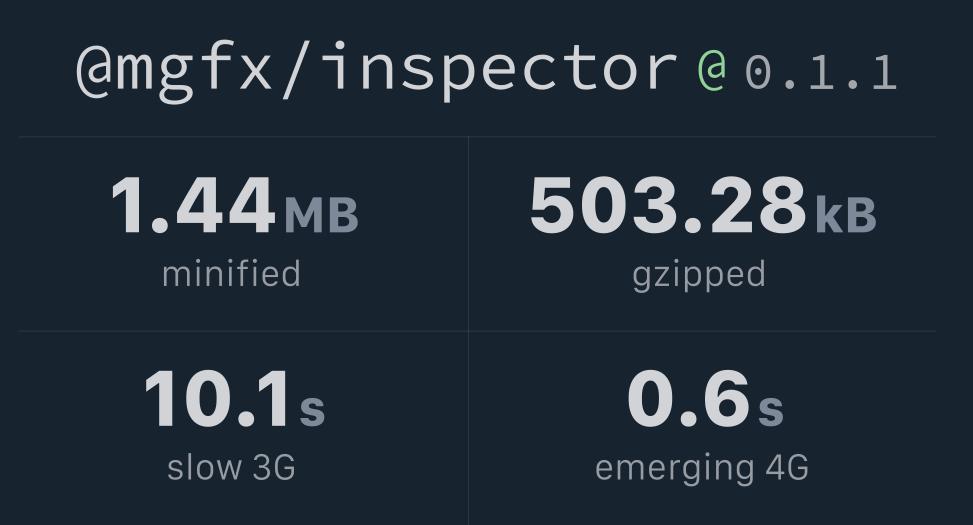Click the 1.44 minified size value

[x=193, y=205]
